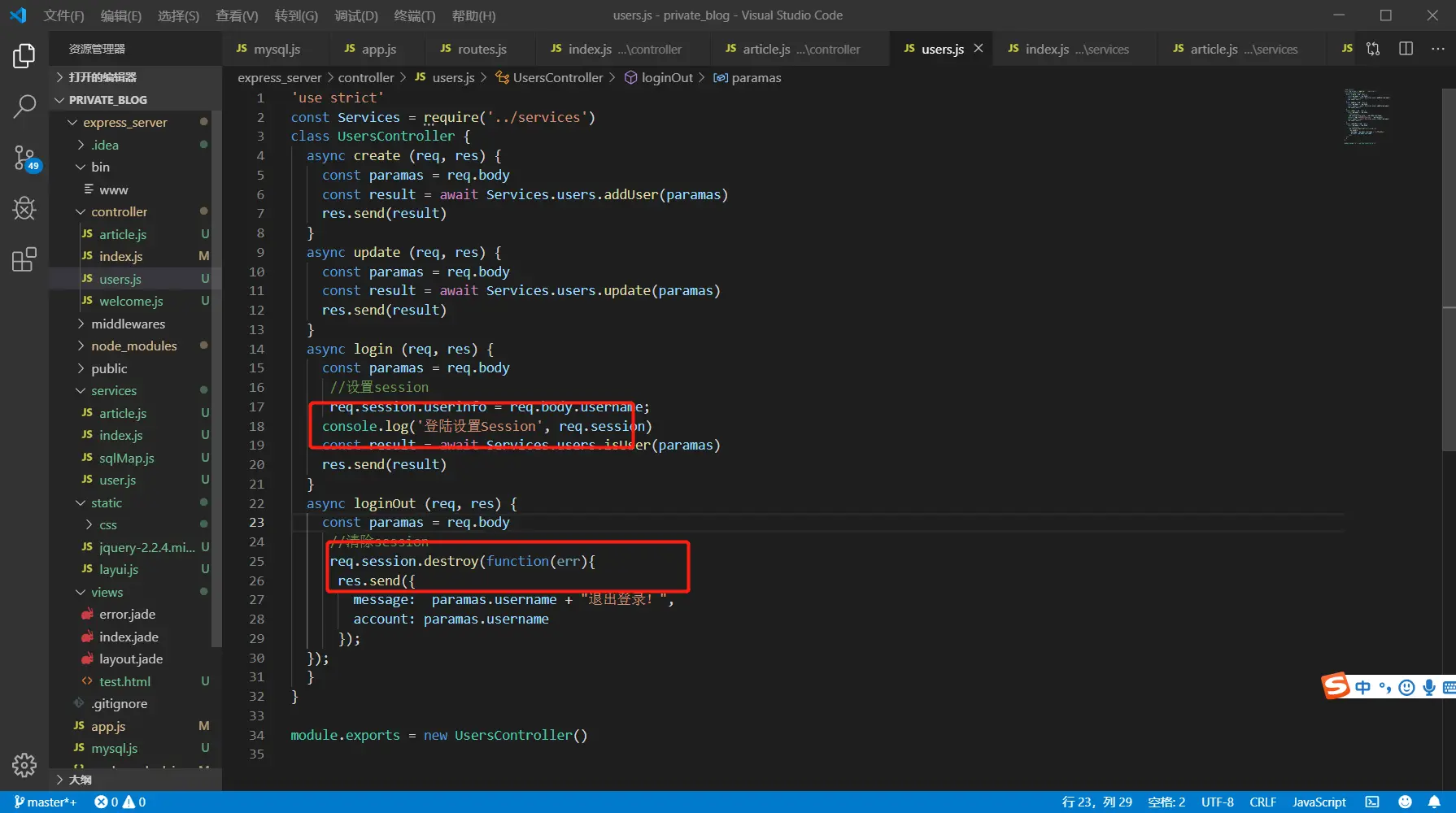Open notifications bell in status bar
Screen dimensions: 1456x813
click(x=1434, y=802)
